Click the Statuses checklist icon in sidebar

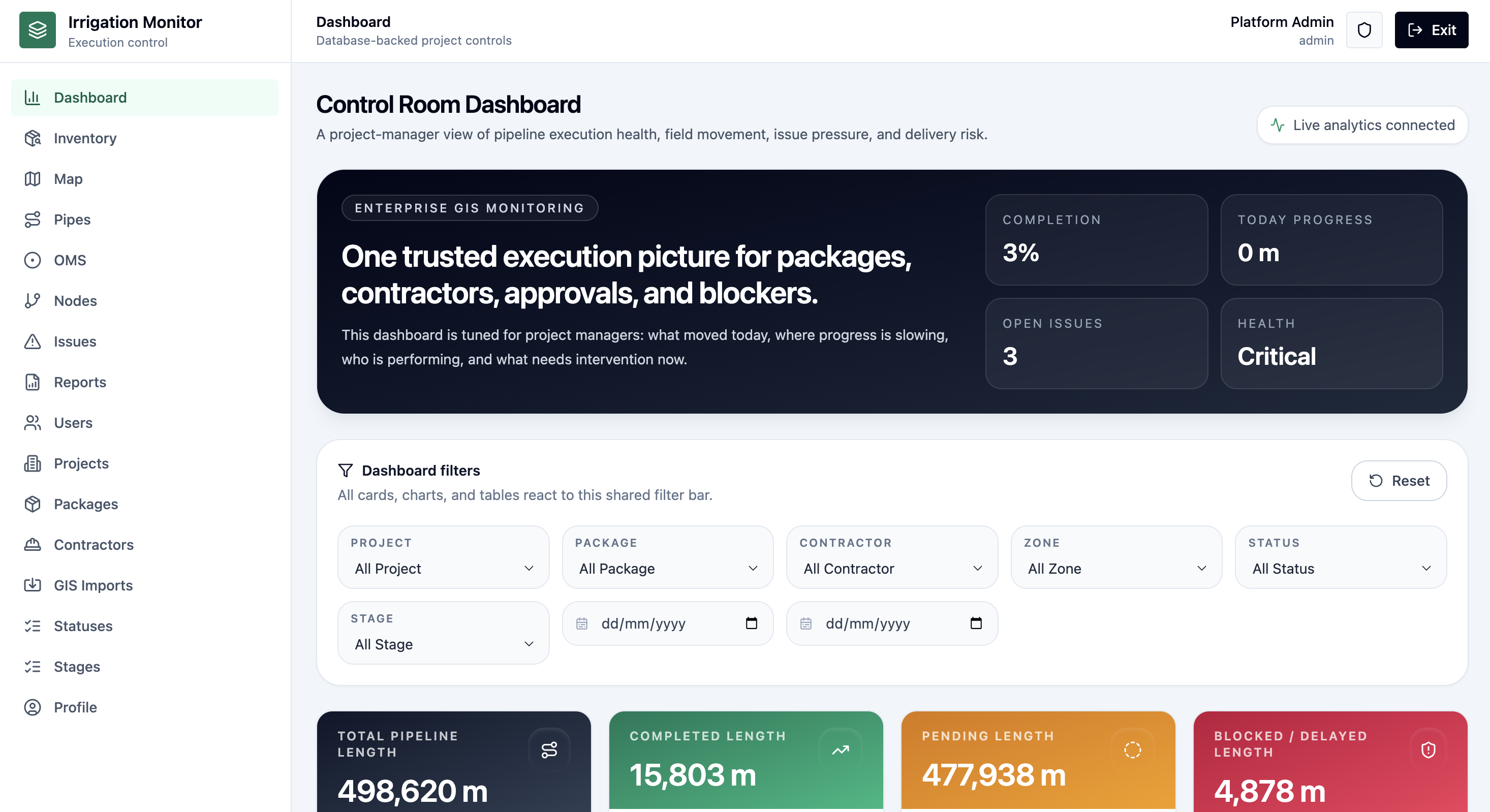33,626
